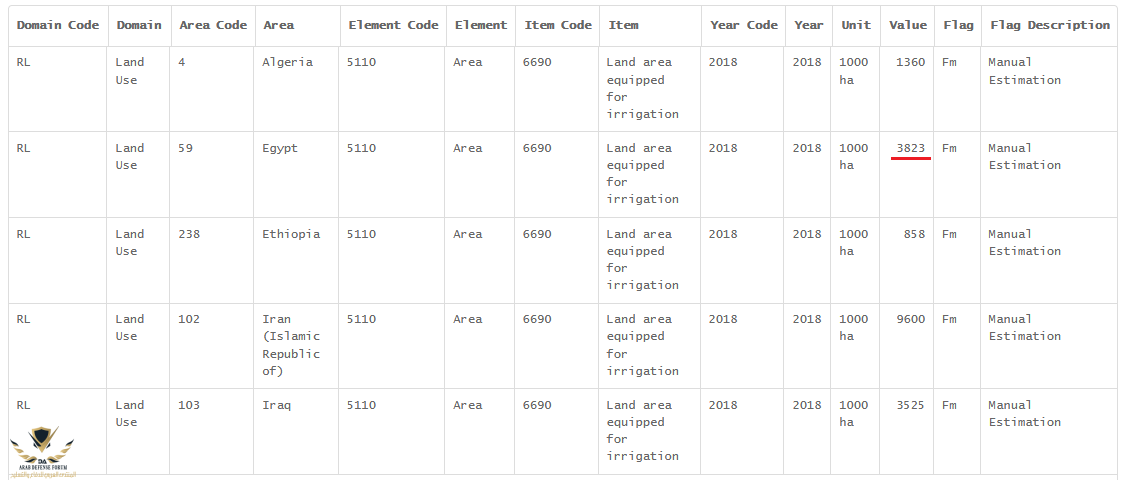Image resolution: width=1123 pixels, height=480 pixels.
Task: Click the Domain Code column header
Action: pos(58,25)
